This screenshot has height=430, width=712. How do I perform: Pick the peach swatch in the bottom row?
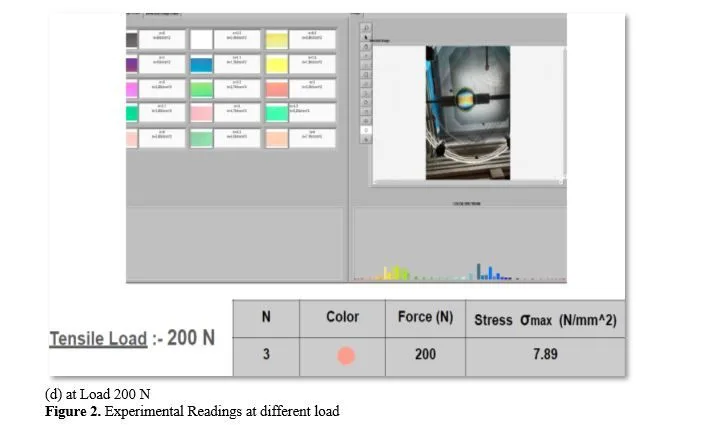[x=277, y=138]
